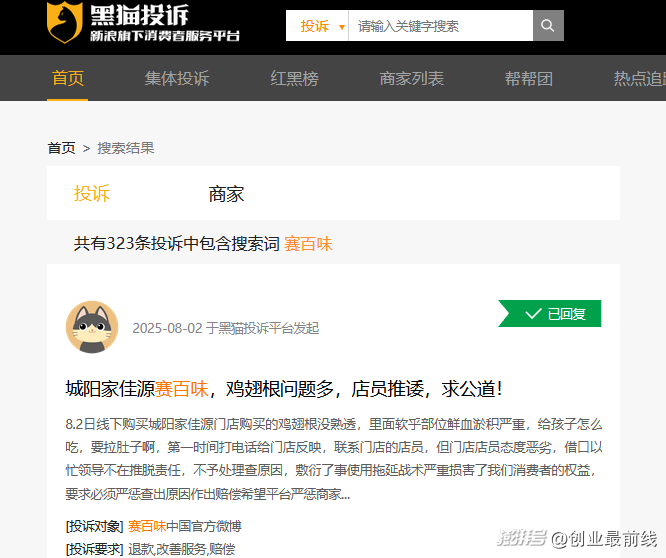Go to 首页 in navigation bar
Screen dimensions: 666x558
[68, 78]
